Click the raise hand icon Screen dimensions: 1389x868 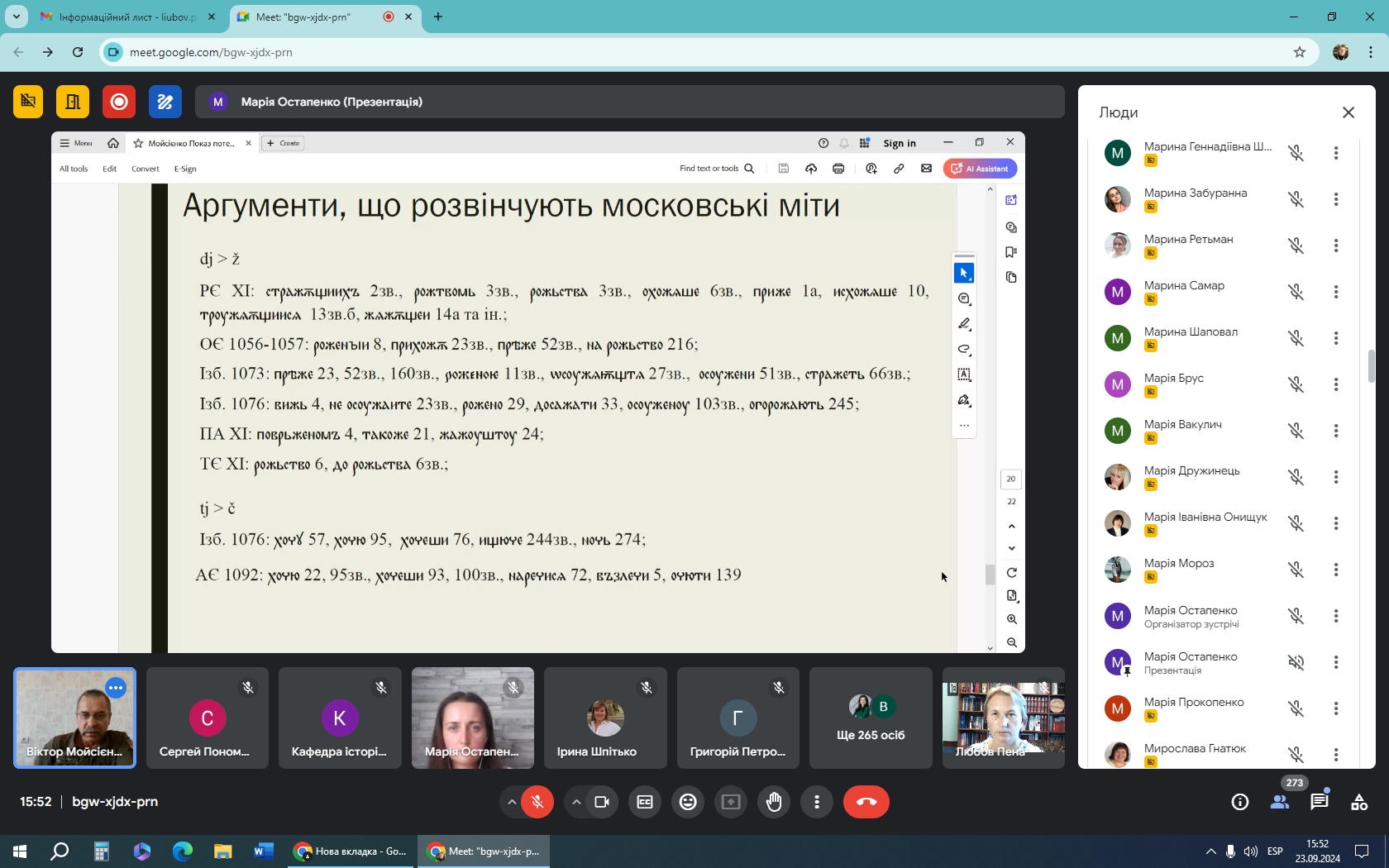pyautogui.click(x=774, y=802)
